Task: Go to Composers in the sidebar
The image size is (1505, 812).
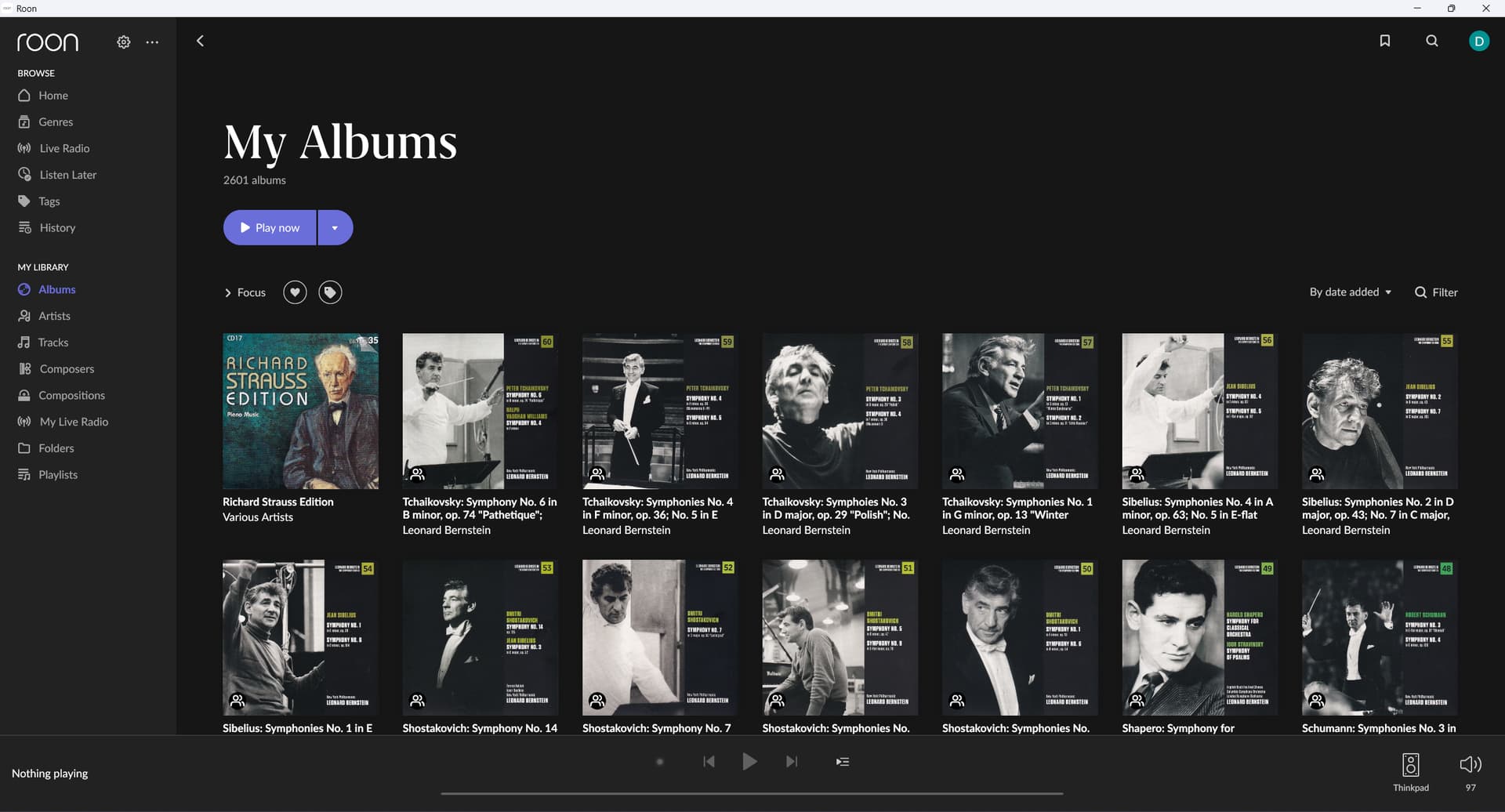Action: [66, 369]
